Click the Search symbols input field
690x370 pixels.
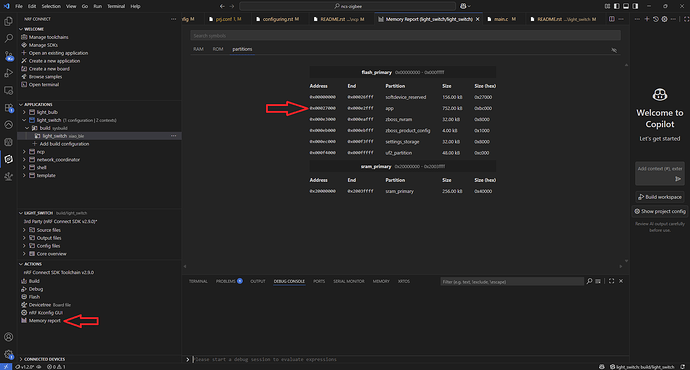tap(405, 36)
